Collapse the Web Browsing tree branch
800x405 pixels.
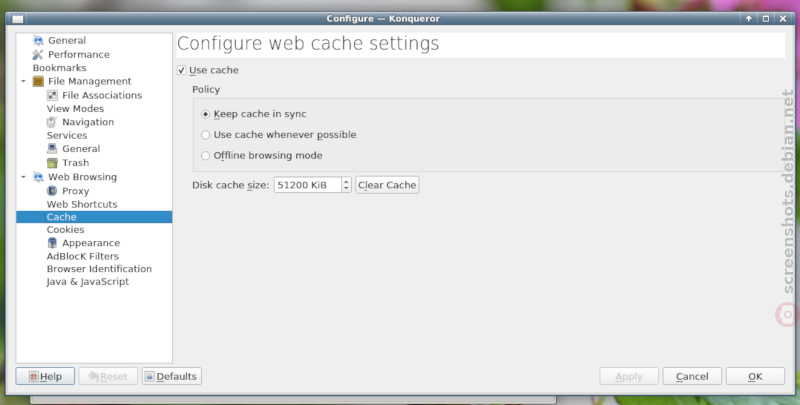pos(23,177)
